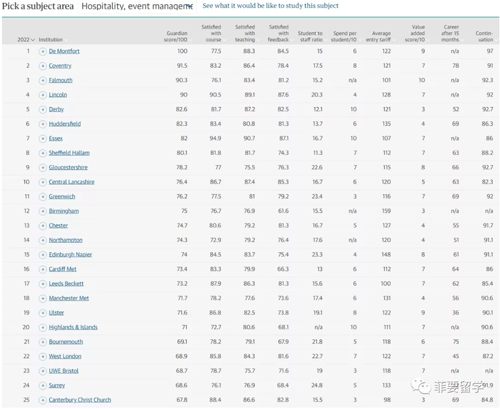Open the Highlands & Islands link

tap(73, 327)
